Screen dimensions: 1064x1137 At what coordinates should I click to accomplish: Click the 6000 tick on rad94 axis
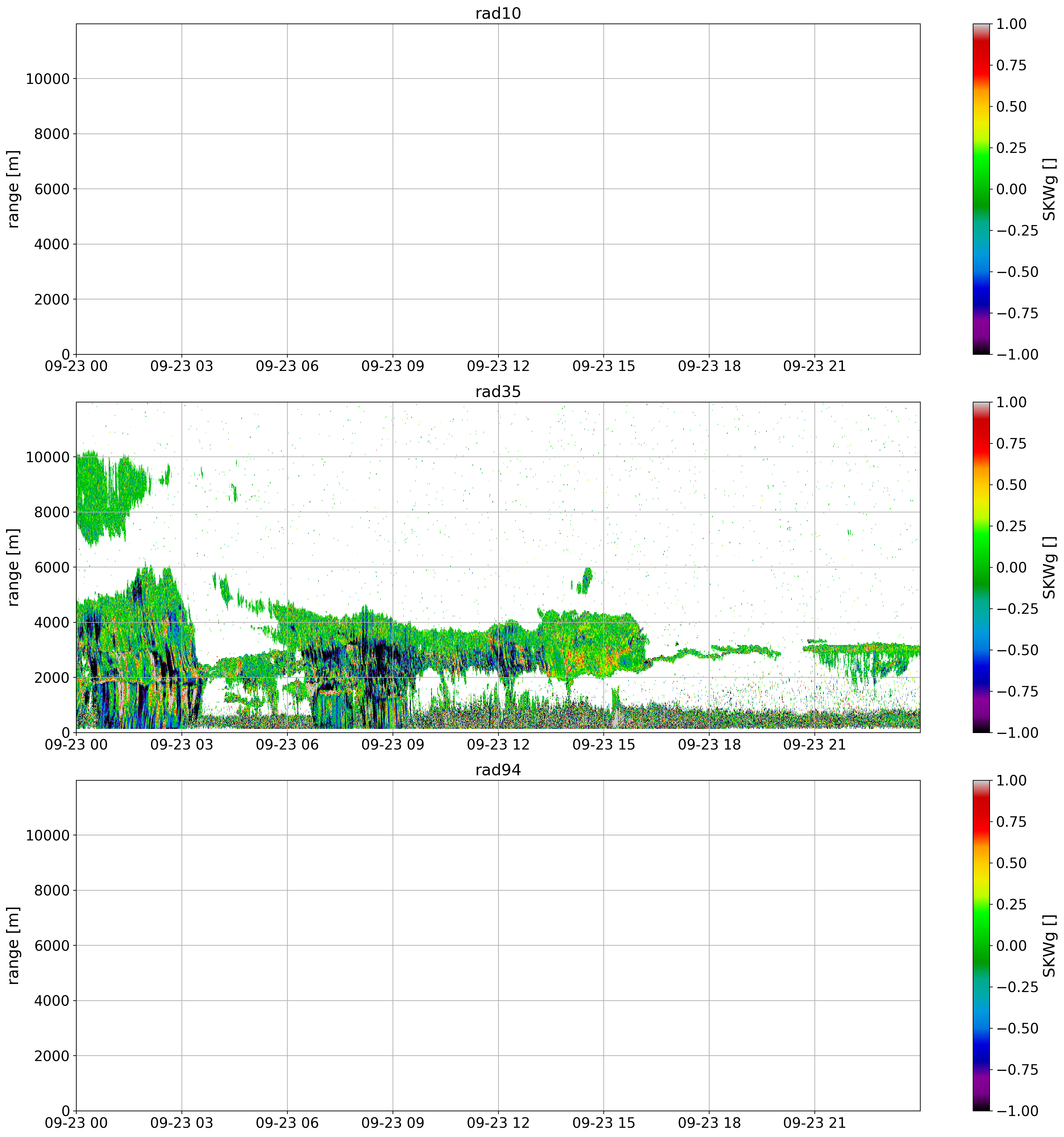[51, 946]
